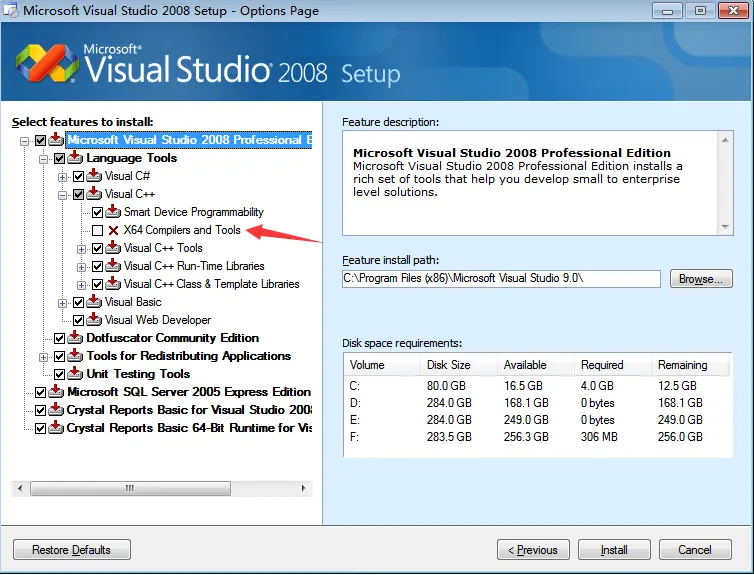The height and width of the screenshot is (575, 754).
Task: Click the Cancel button
Action: coord(695,550)
